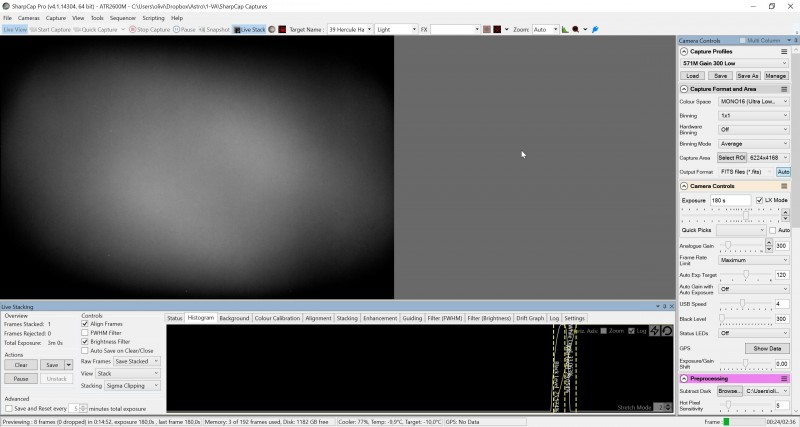Image resolution: width=800 pixels, height=427 pixels.
Task: Toggle the Brightness Filter checkbox
Action: tap(85, 342)
